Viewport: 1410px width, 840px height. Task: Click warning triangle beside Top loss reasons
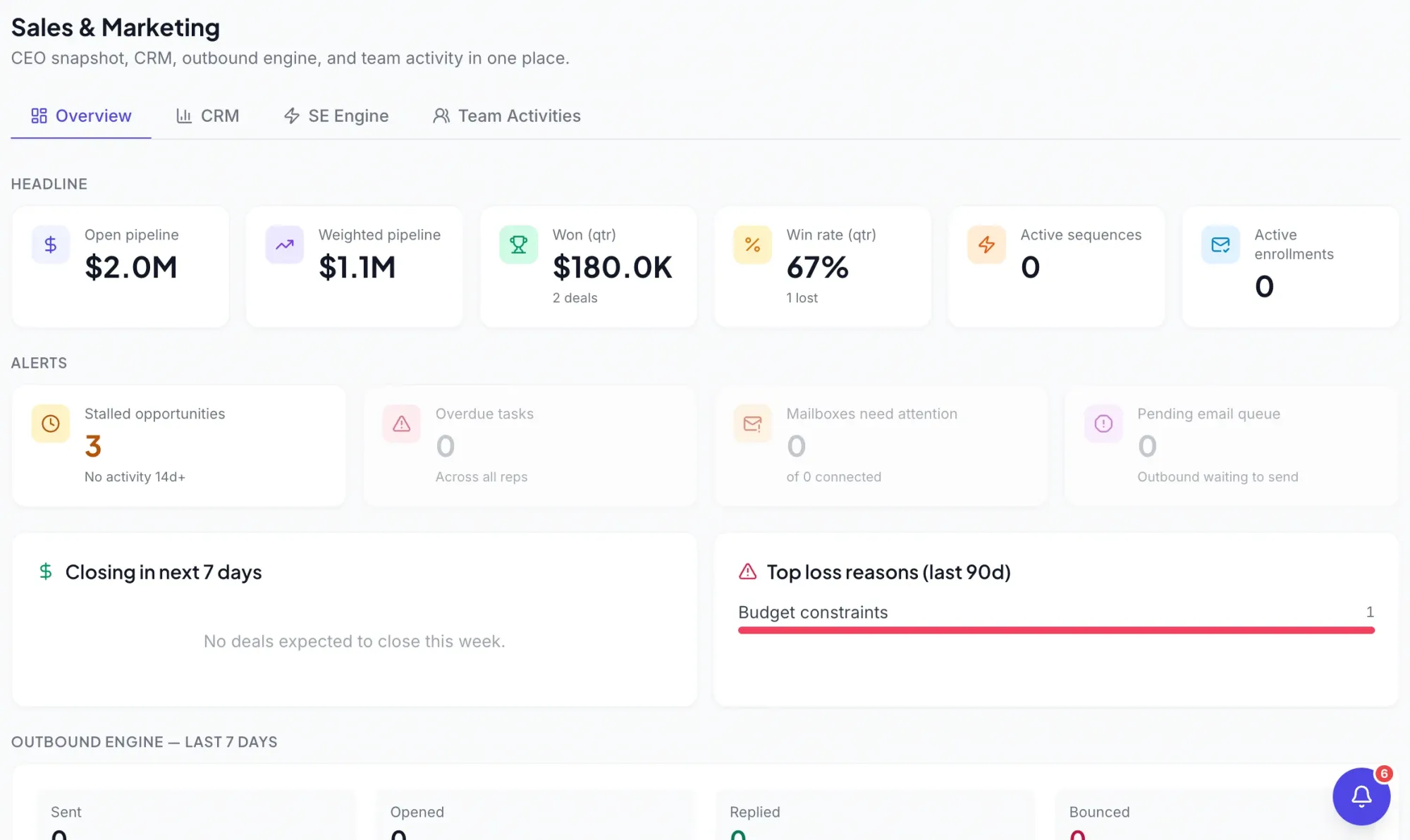coord(747,572)
